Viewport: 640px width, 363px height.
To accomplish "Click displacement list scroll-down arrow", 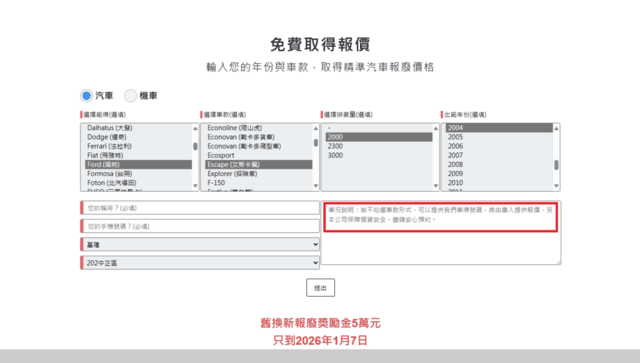I will point(436,186).
